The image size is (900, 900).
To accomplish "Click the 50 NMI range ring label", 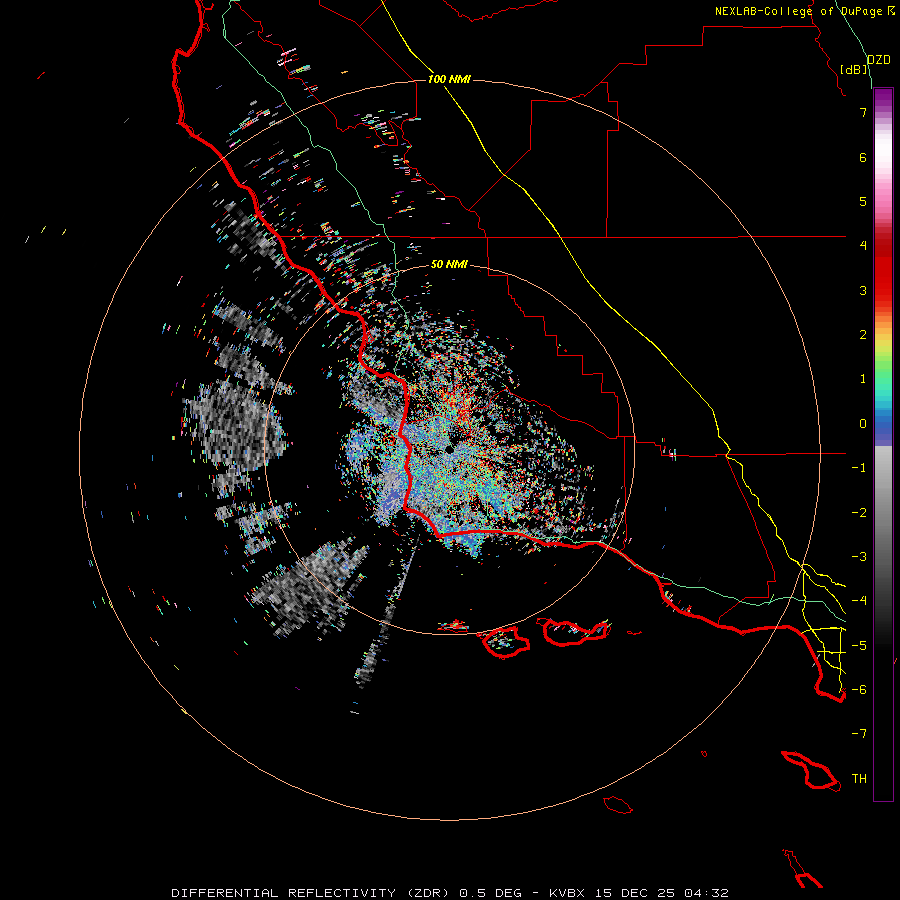I will pyautogui.click(x=449, y=264).
